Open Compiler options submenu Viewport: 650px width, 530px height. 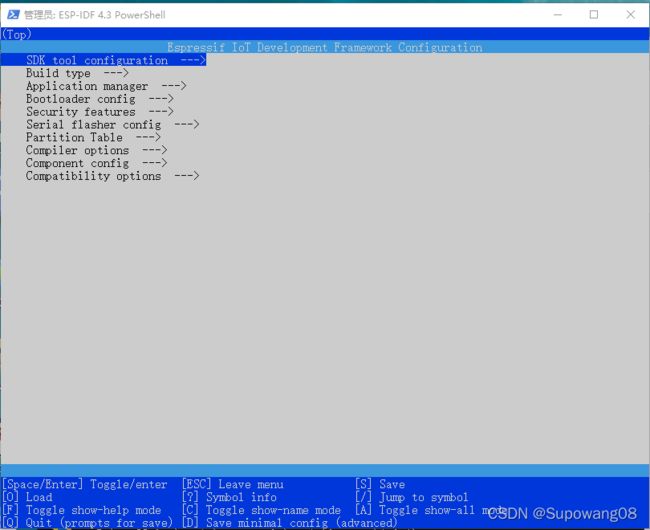(96, 150)
